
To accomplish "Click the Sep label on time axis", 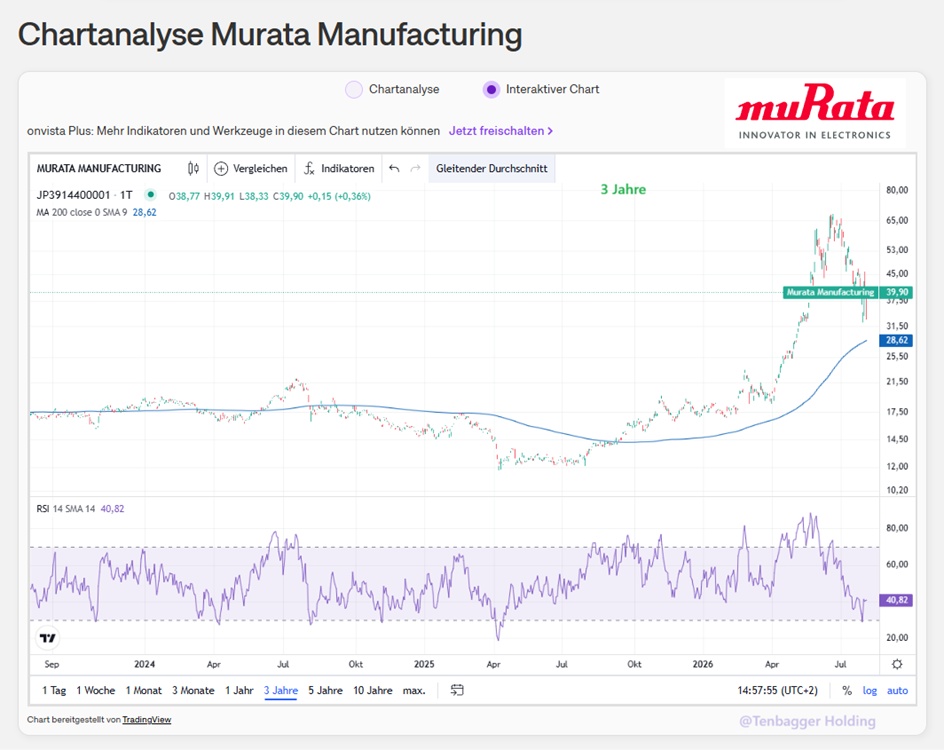I will coord(52,664).
